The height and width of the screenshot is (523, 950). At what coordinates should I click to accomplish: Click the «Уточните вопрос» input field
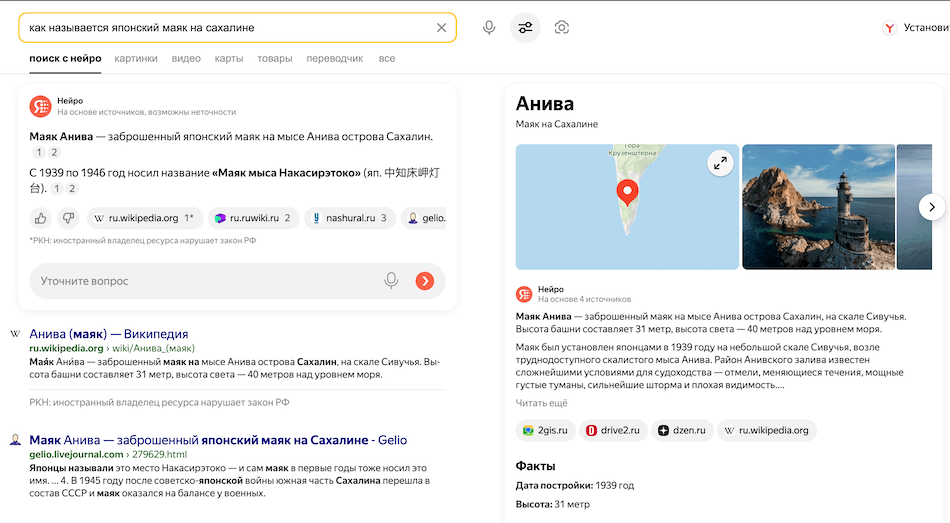[200, 281]
